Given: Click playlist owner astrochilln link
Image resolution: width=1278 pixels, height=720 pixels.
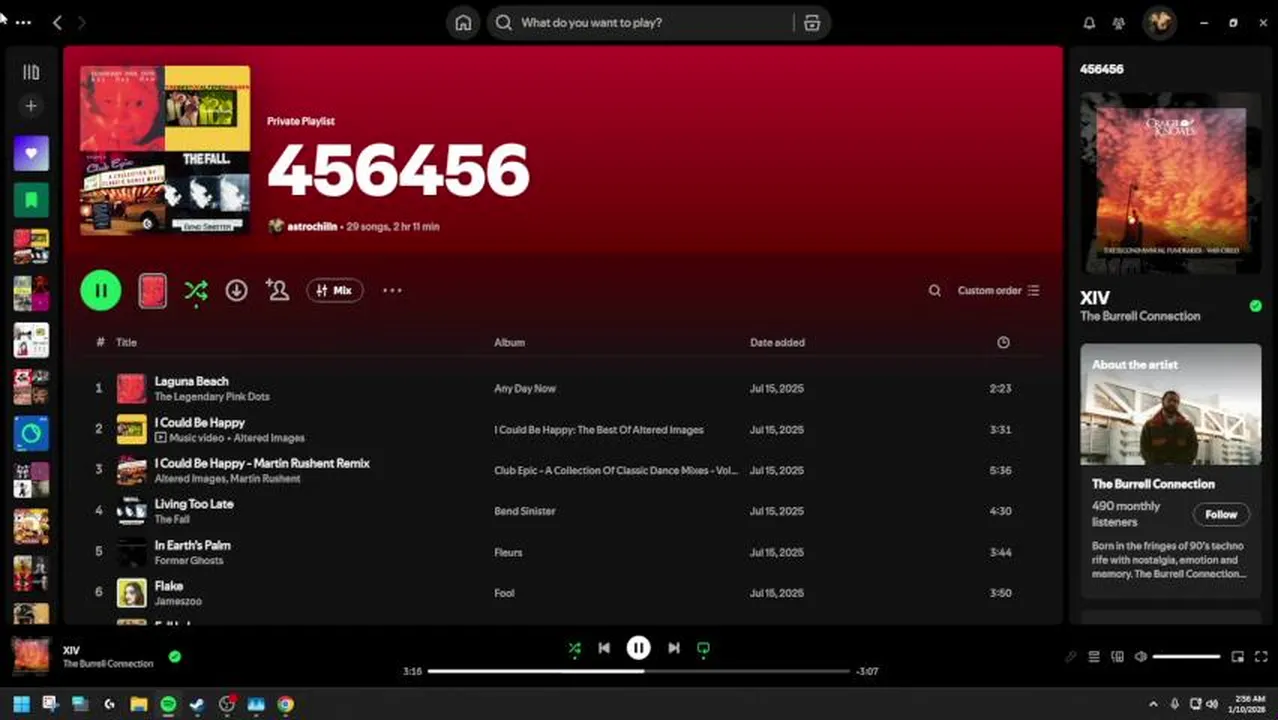Looking at the screenshot, I should (312, 227).
